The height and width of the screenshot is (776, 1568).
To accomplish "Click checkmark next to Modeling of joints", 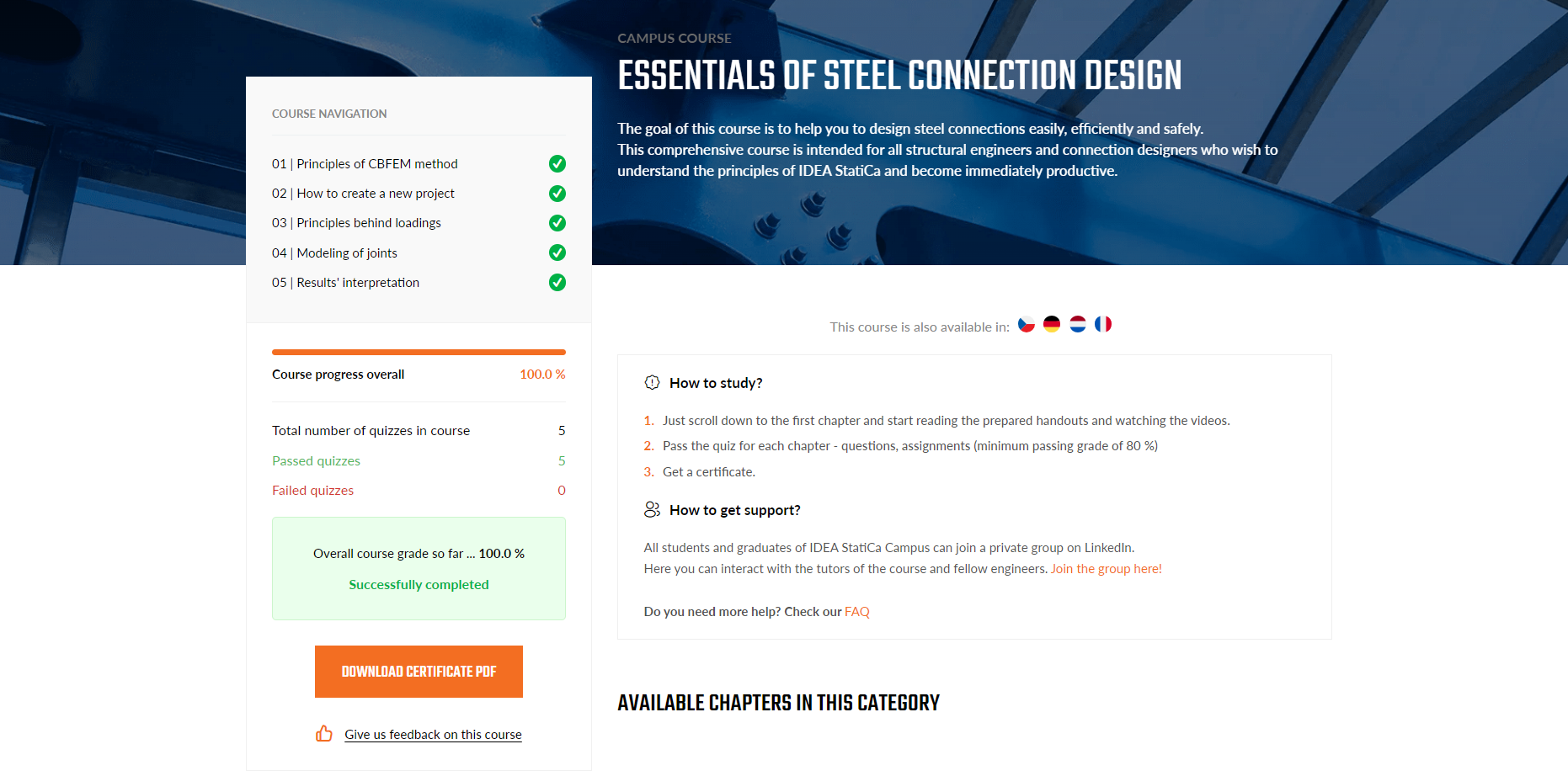I will coord(557,252).
